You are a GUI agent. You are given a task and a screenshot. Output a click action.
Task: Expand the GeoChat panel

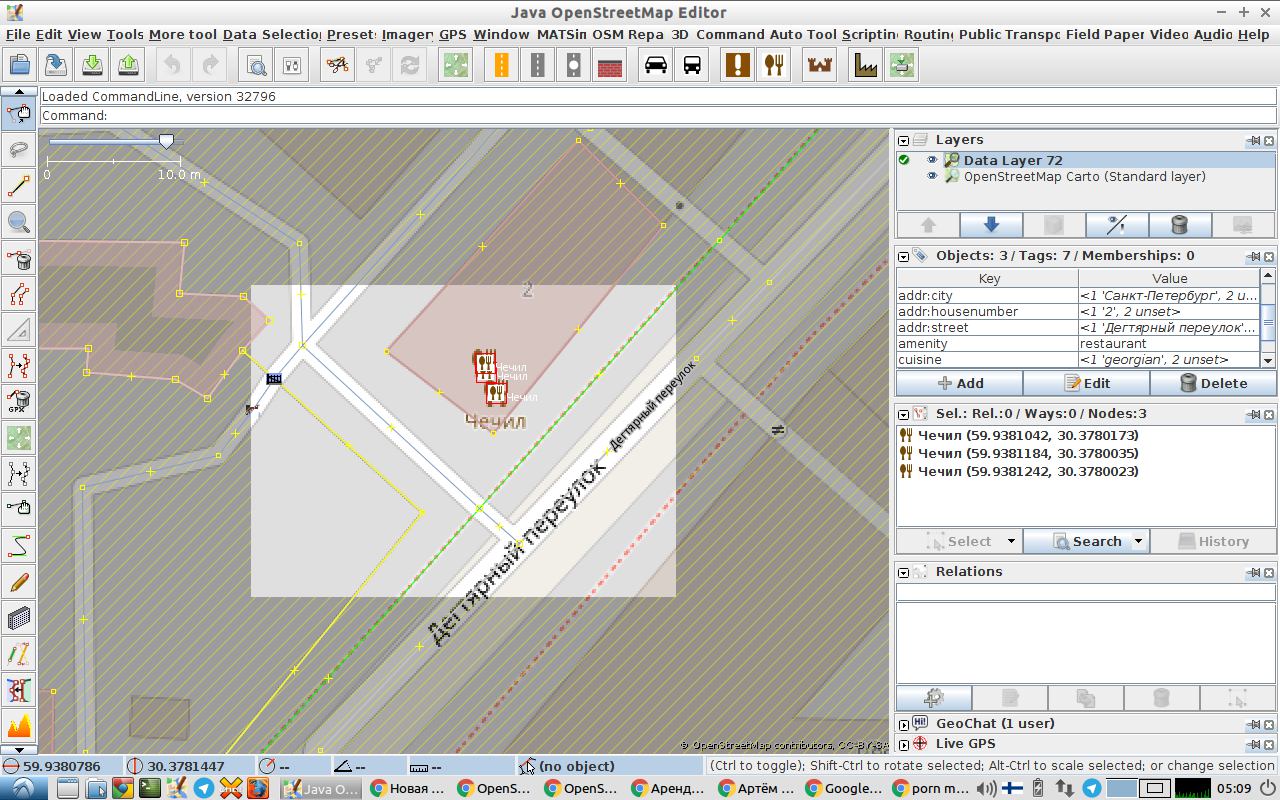point(904,725)
